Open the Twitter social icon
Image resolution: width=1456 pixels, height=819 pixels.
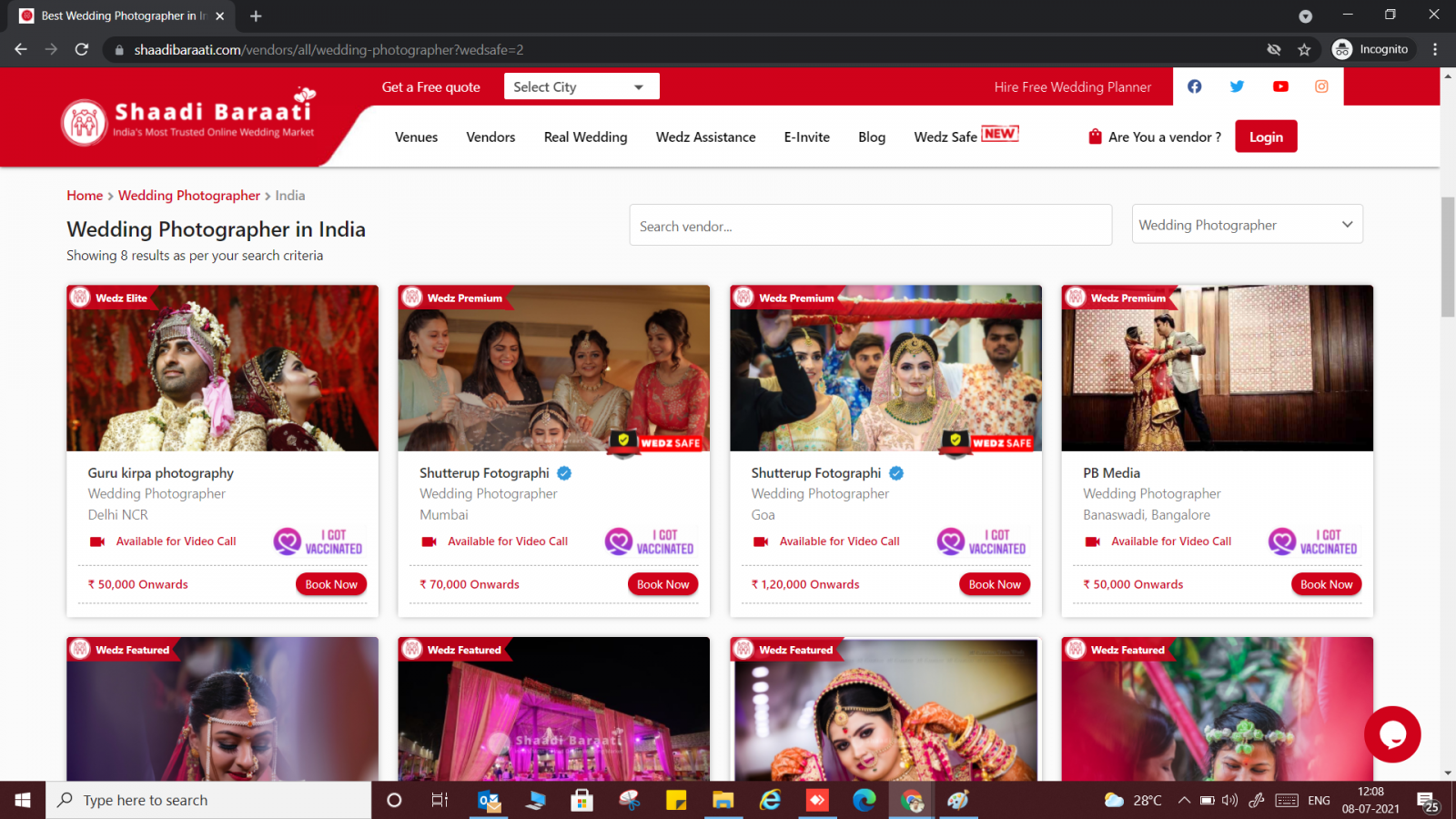(x=1237, y=86)
